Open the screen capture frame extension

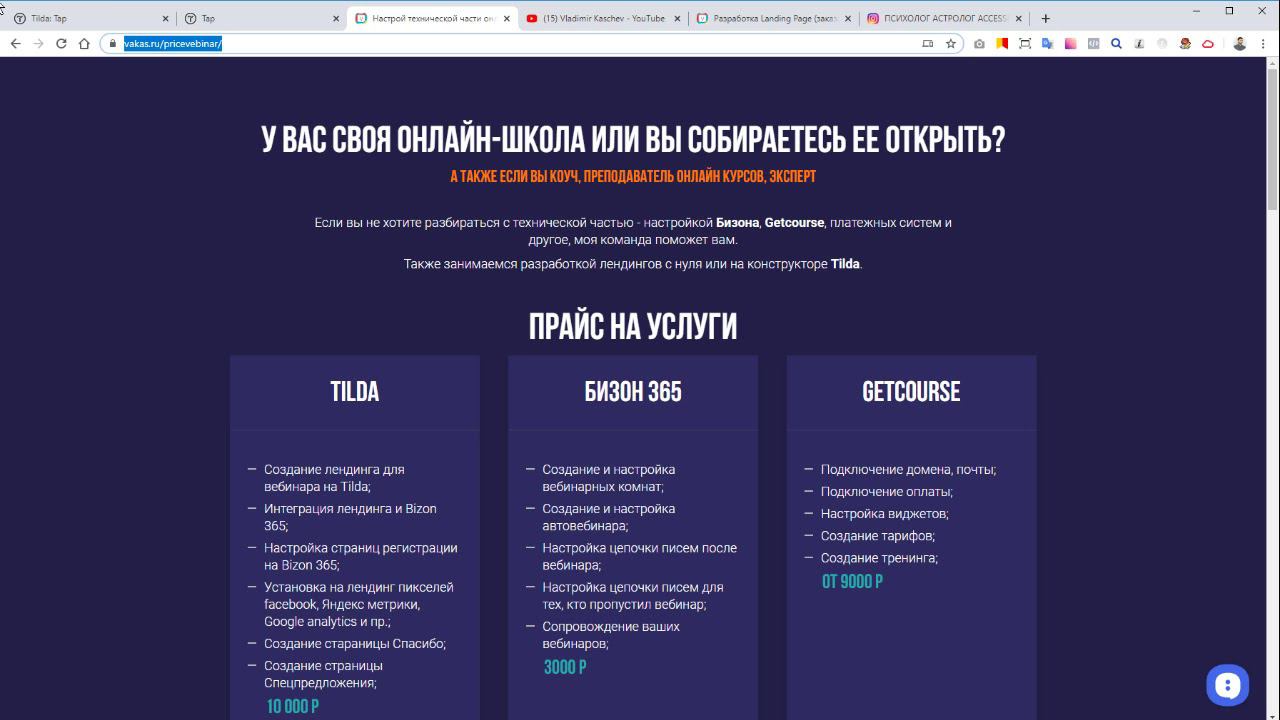click(1025, 44)
